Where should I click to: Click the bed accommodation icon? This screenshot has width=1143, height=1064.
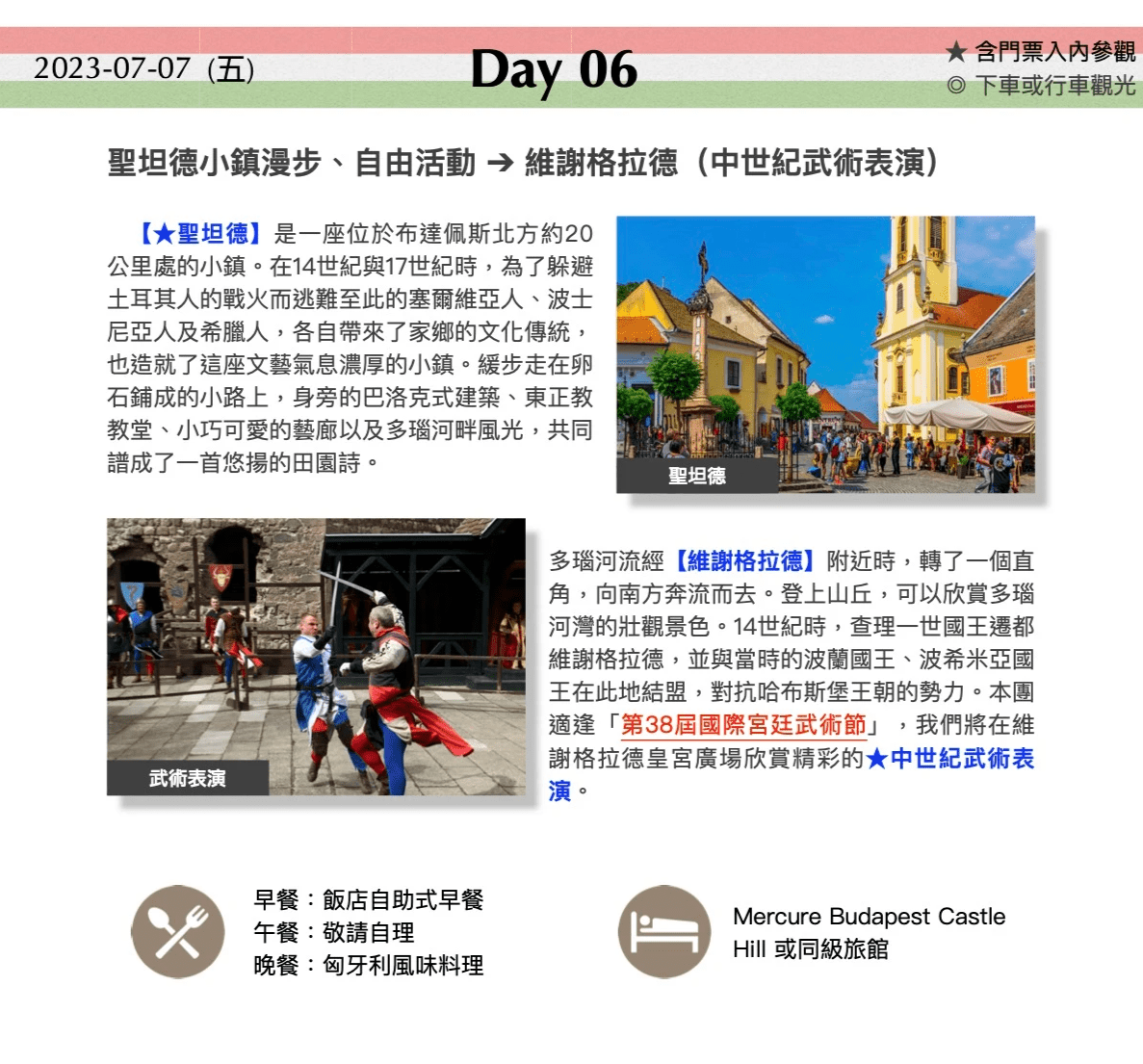[664, 931]
